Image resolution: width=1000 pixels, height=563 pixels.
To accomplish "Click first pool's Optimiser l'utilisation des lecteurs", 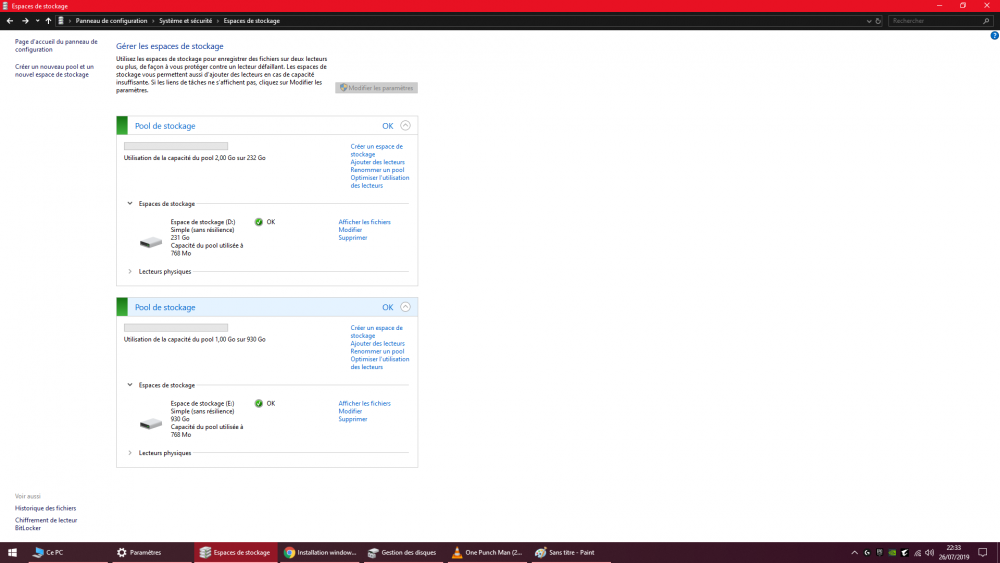I will 379,182.
